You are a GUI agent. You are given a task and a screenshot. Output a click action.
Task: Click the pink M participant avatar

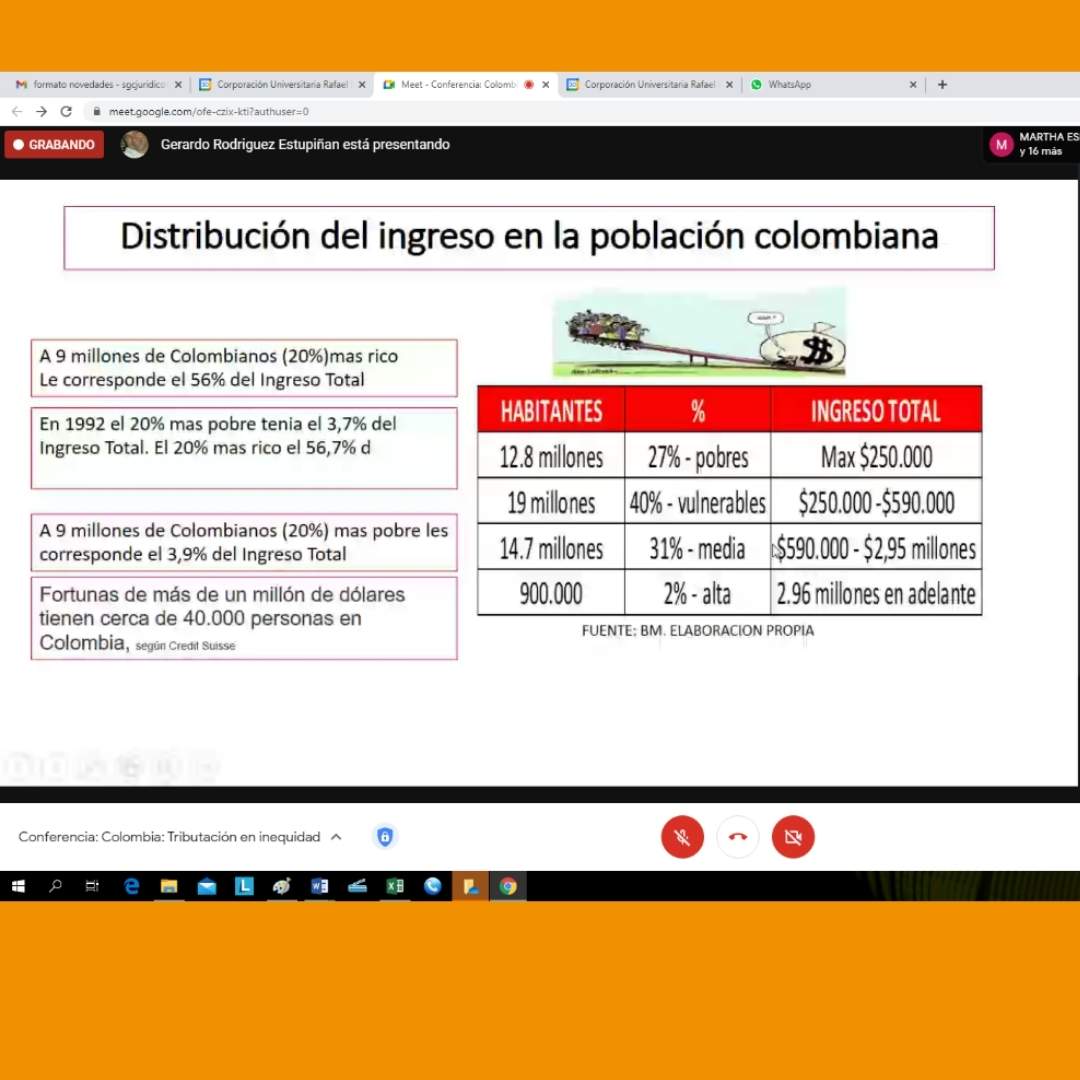tap(1001, 145)
